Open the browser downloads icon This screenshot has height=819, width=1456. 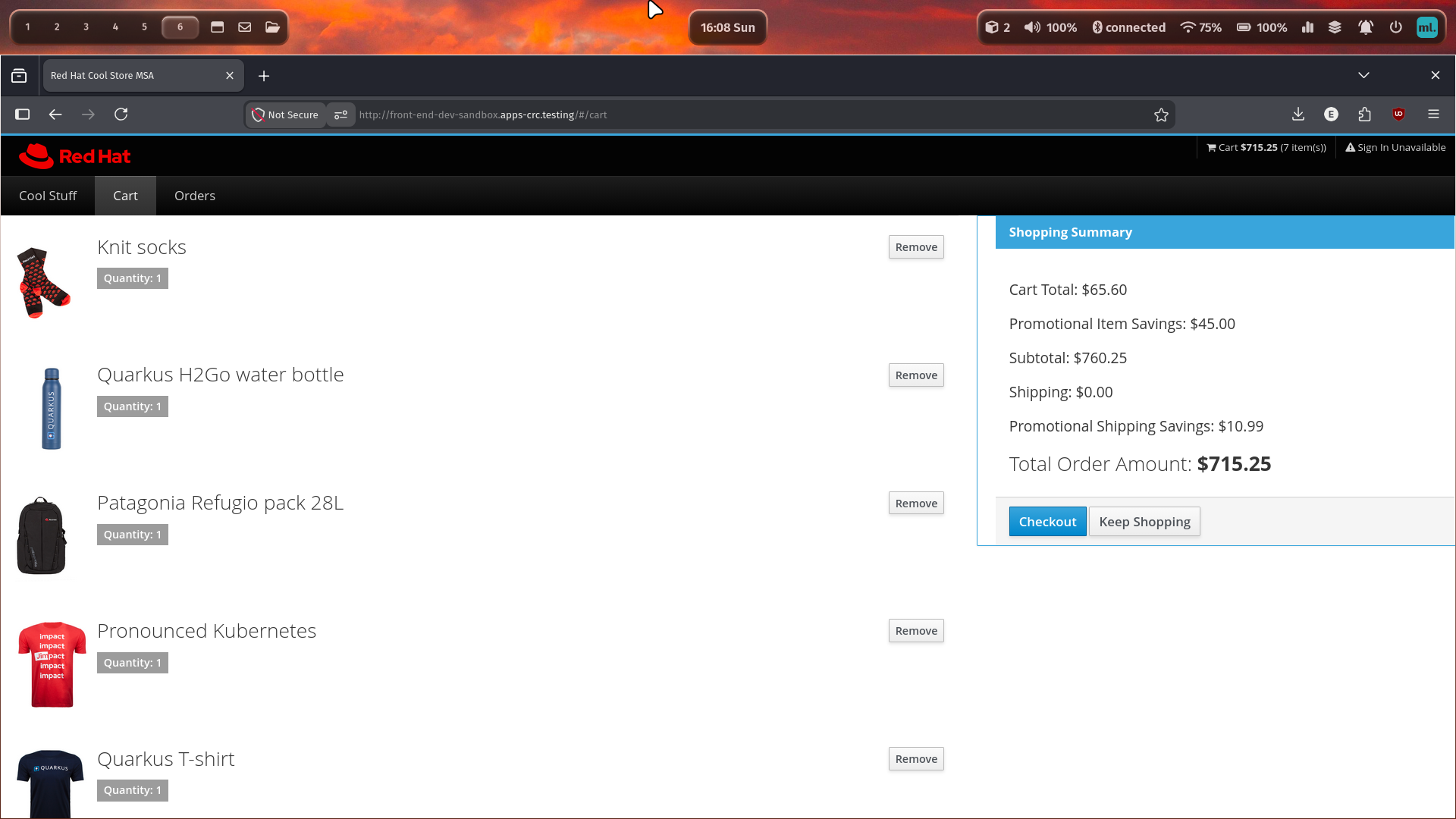(1298, 115)
